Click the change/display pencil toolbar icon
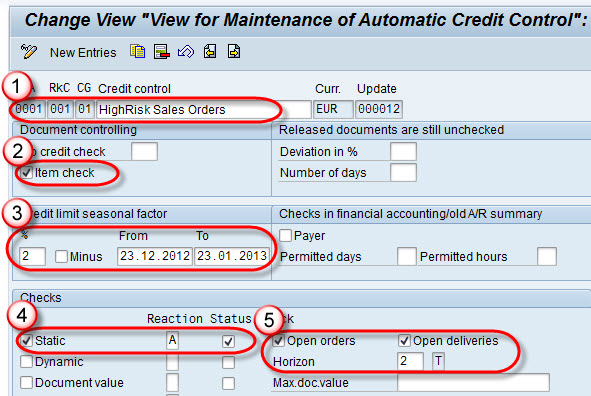This screenshot has width=591, height=396. pos(29,52)
